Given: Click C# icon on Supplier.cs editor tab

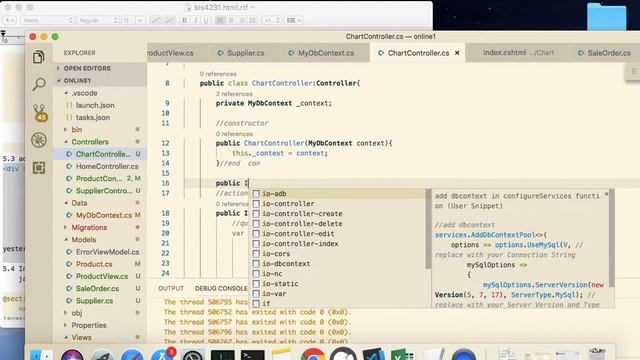Looking at the screenshot, I should (220, 53).
